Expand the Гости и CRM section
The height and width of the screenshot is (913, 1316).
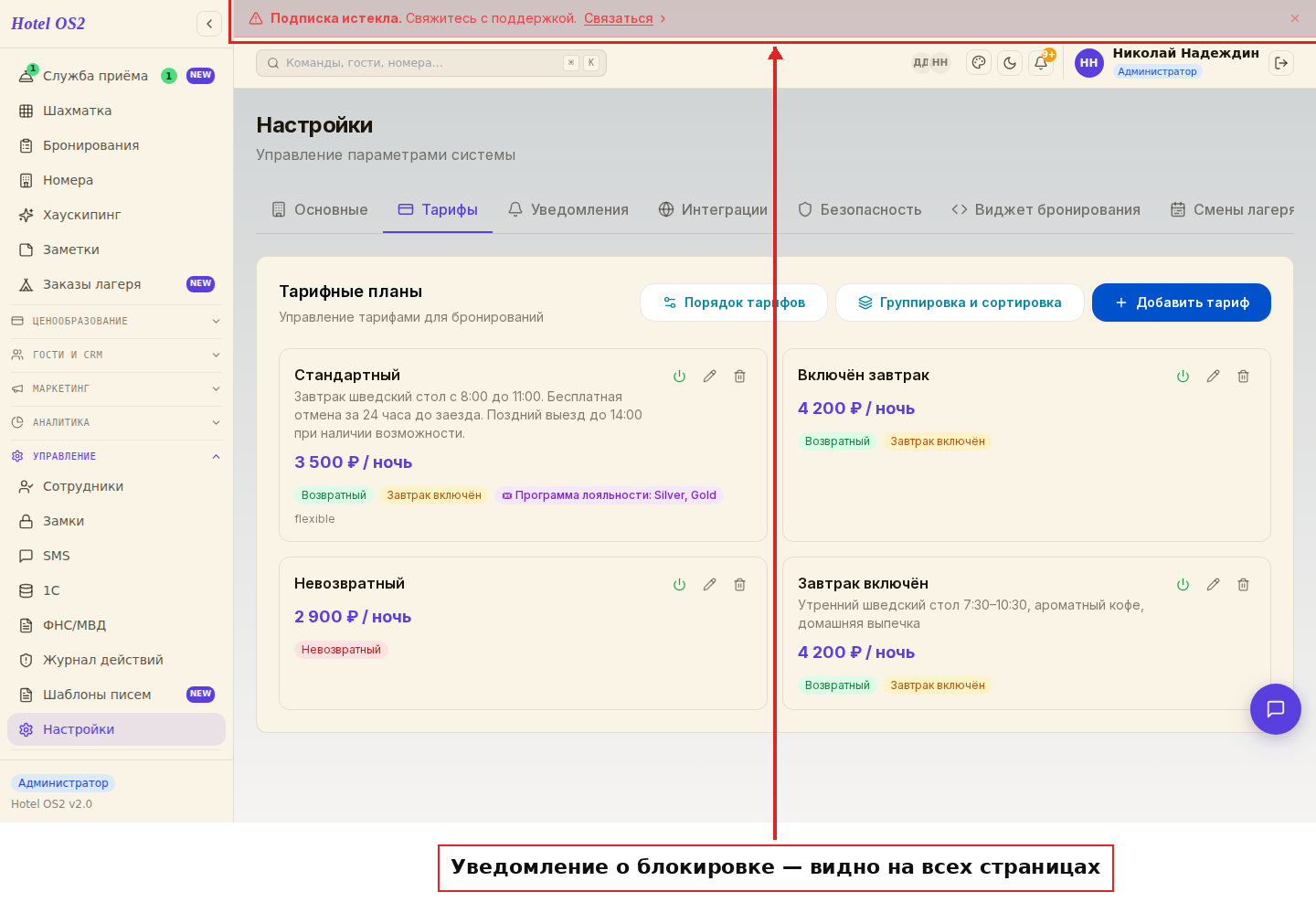[116, 355]
